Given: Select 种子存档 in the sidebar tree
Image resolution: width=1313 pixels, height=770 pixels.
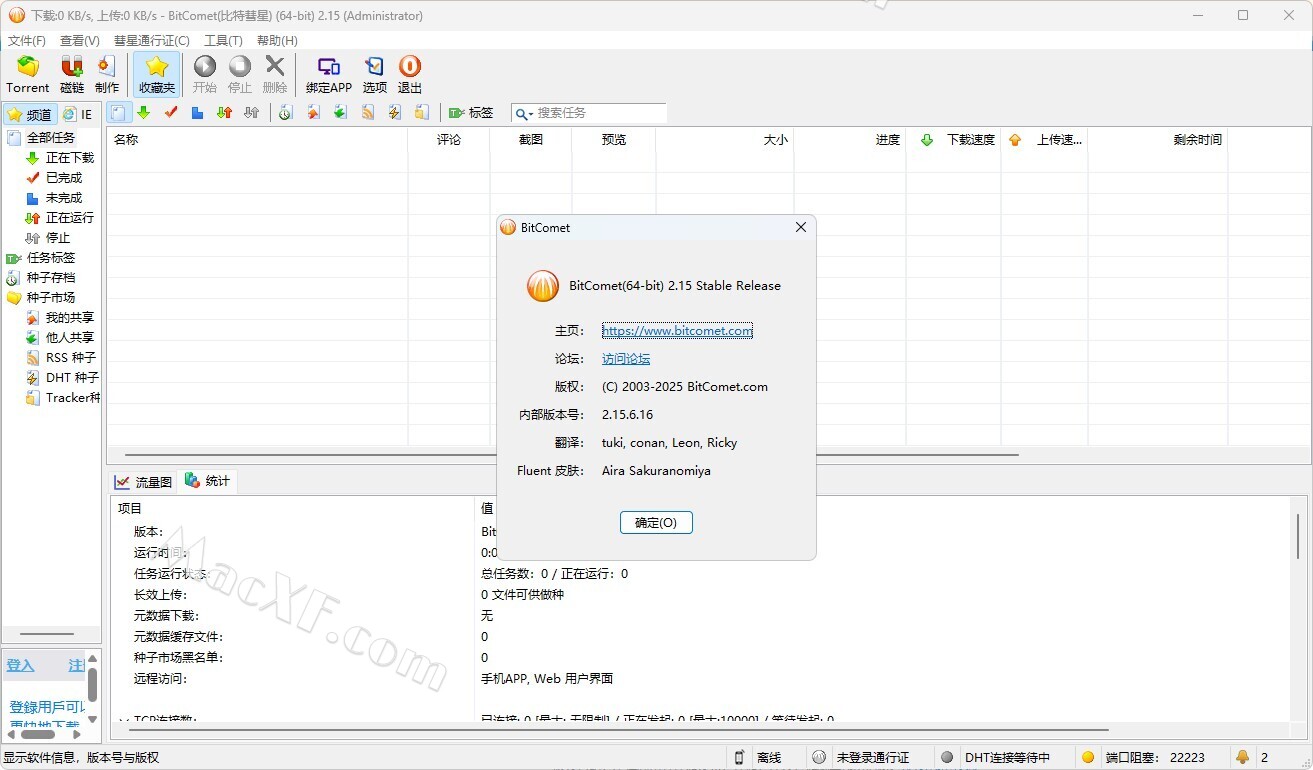Looking at the screenshot, I should pos(50,278).
